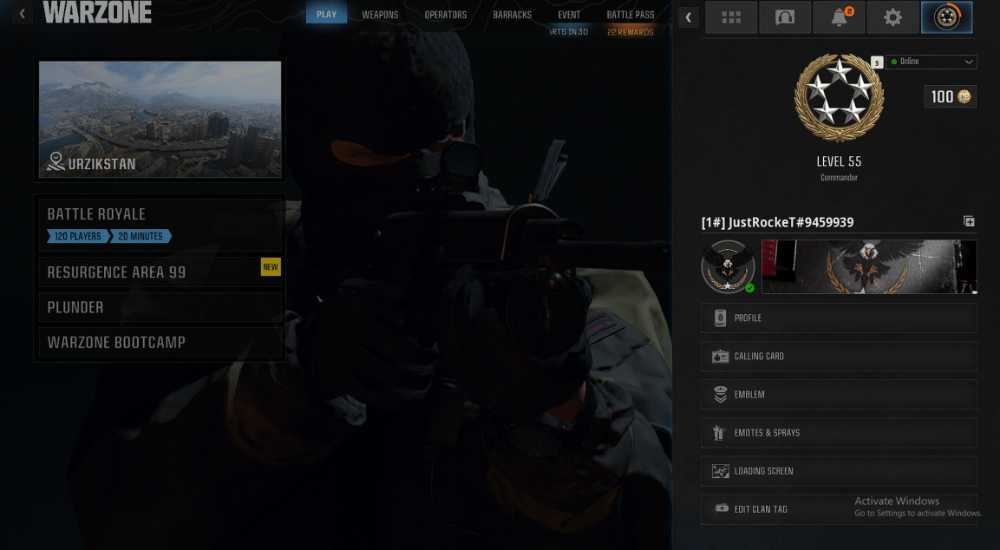Open the BARRACKS tab

(511, 15)
